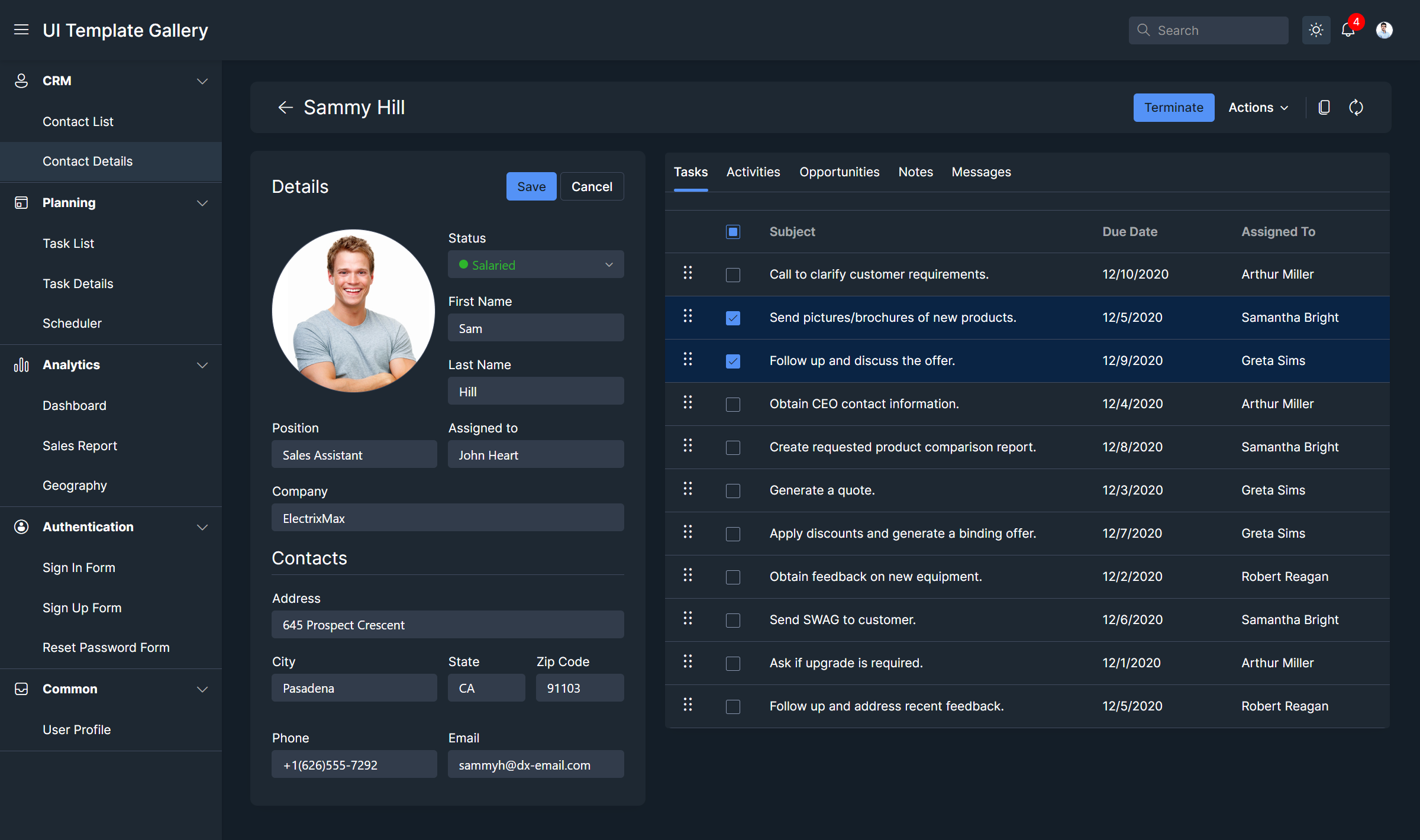The image size is (1420, 840).
Task: Switch to the Opportunities tab
Action: coord(839,172)
